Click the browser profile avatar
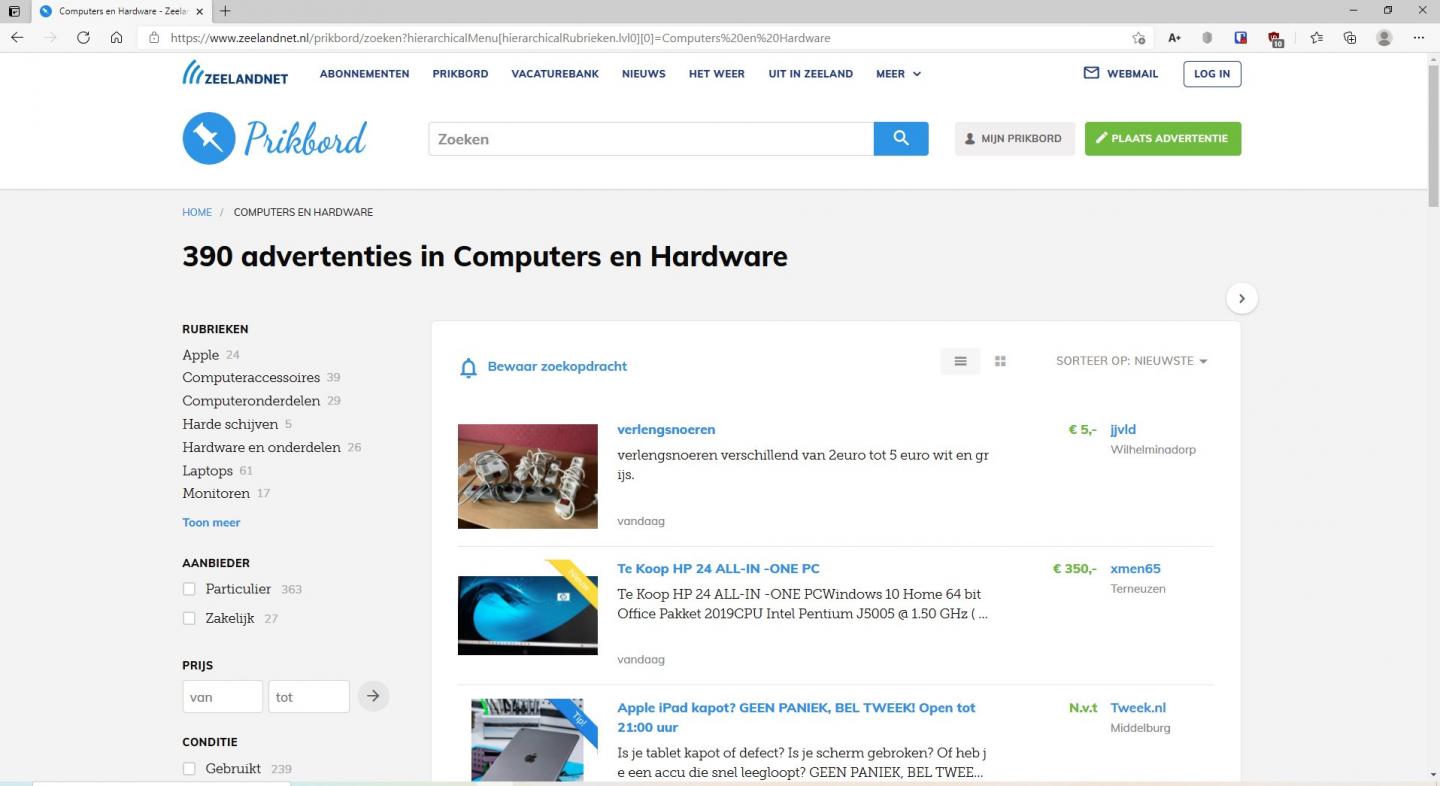 (1384, 38)
